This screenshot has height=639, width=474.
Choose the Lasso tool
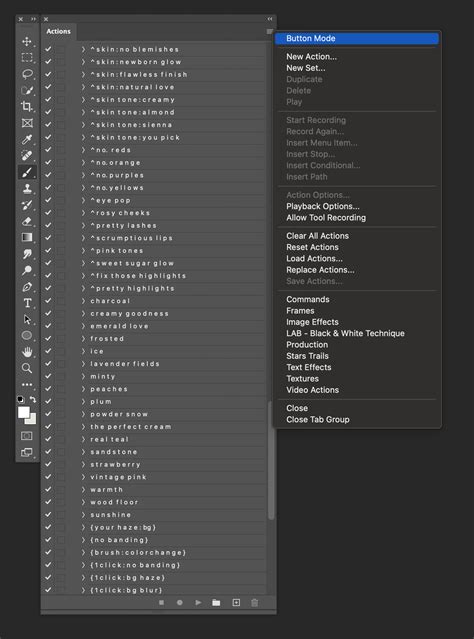pos(27,74)
